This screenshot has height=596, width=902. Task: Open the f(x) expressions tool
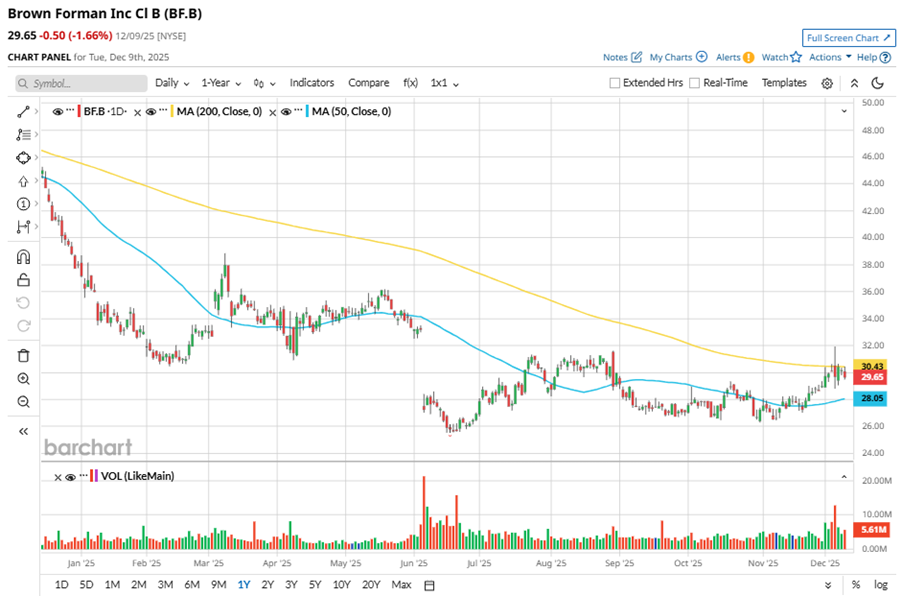[410, 83]
